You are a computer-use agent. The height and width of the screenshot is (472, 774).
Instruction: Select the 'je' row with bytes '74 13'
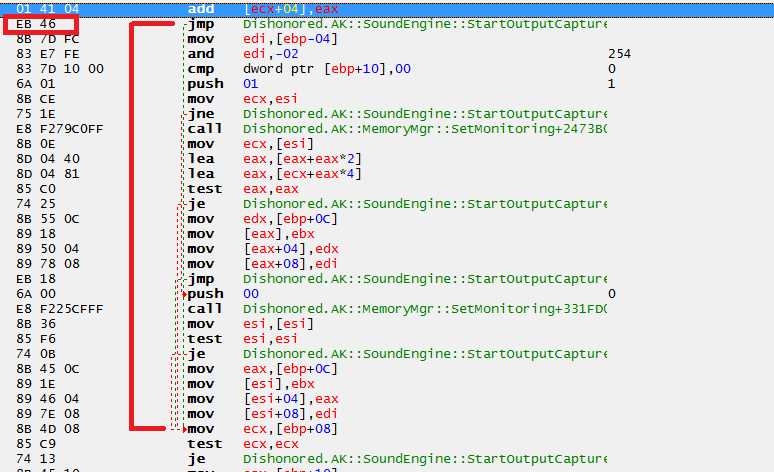397,459
